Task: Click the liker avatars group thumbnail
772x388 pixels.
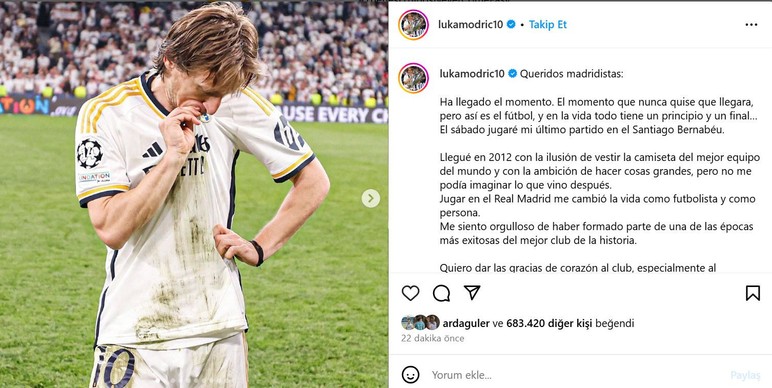Action: [420, 323]
